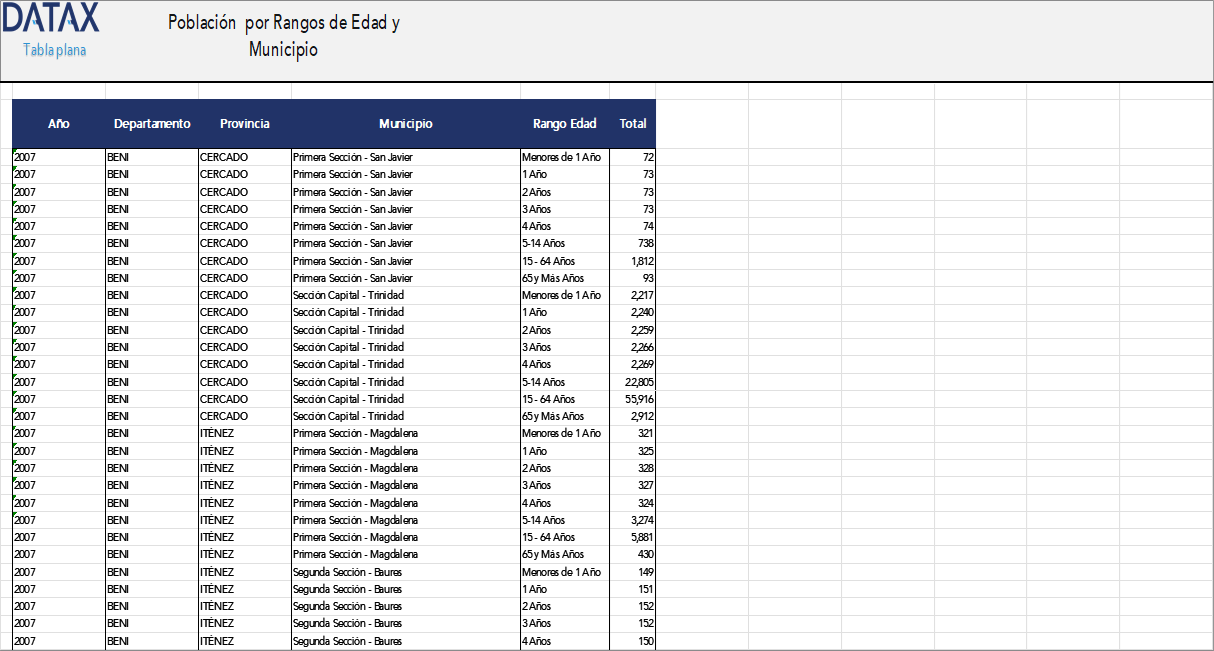This screenshot has height=651, width=1214.
Task: Select the Total cell showing 328
Action: [633, 468]
